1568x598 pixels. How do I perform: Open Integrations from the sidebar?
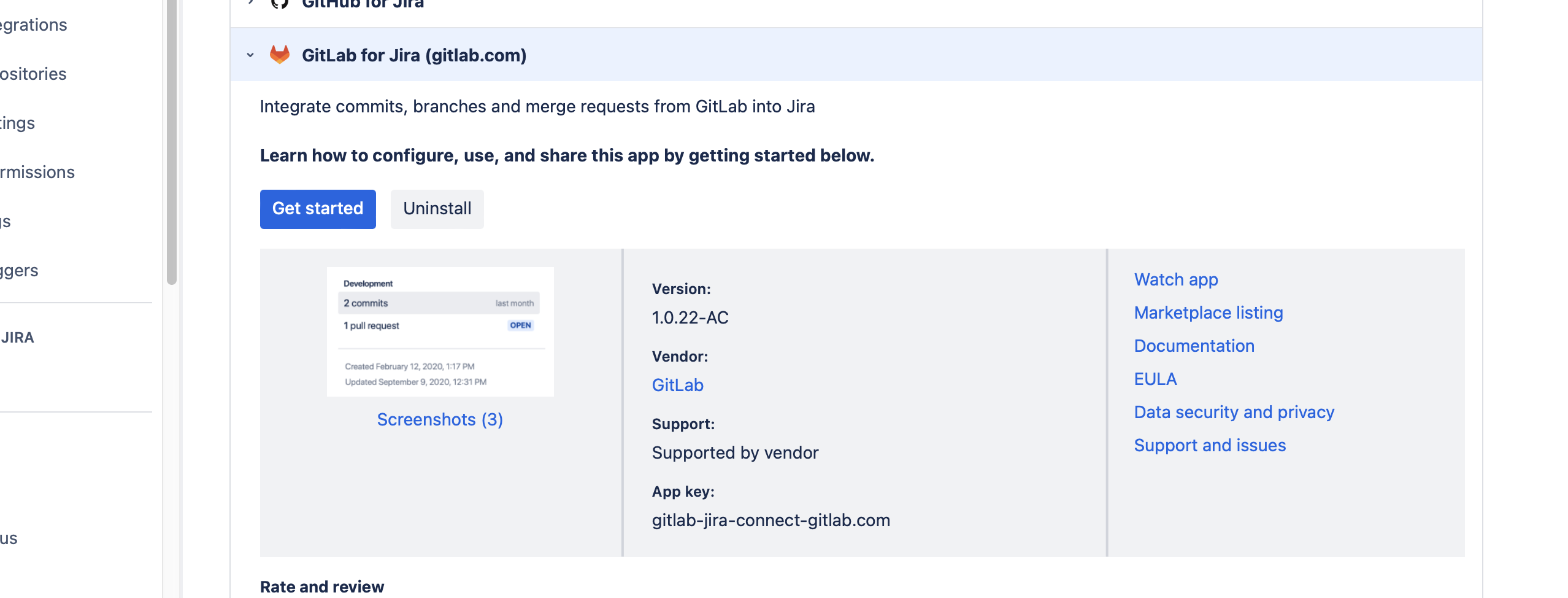pos(33,25)
